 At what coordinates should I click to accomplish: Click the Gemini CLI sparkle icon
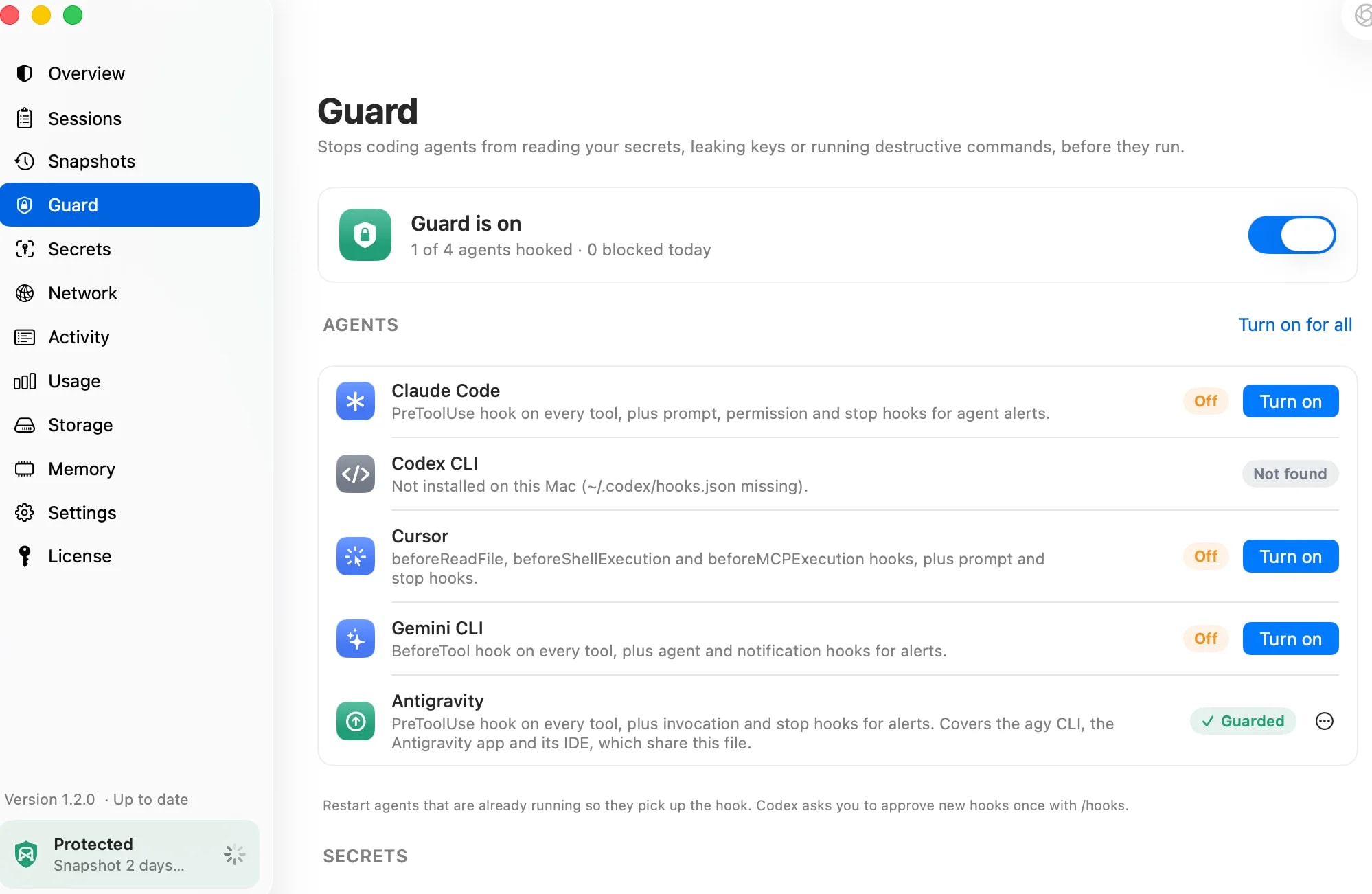[x=356, y=639]
